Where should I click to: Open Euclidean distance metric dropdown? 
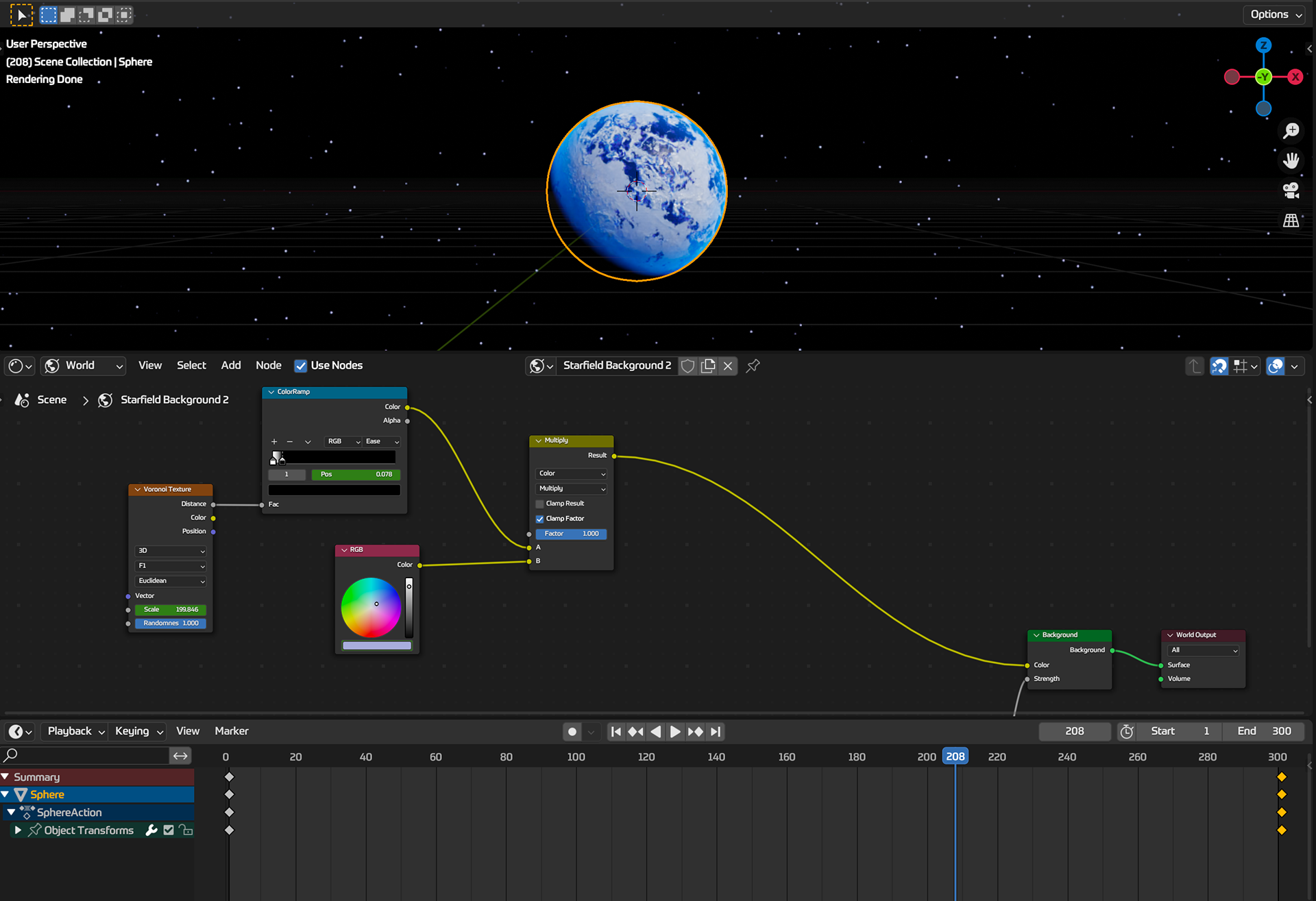(171, 581)
